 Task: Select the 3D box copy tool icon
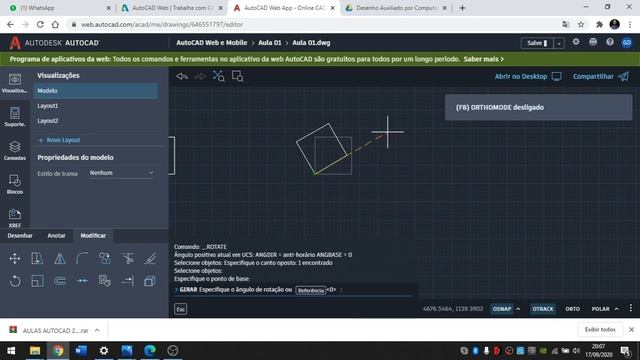coord(150,281)
